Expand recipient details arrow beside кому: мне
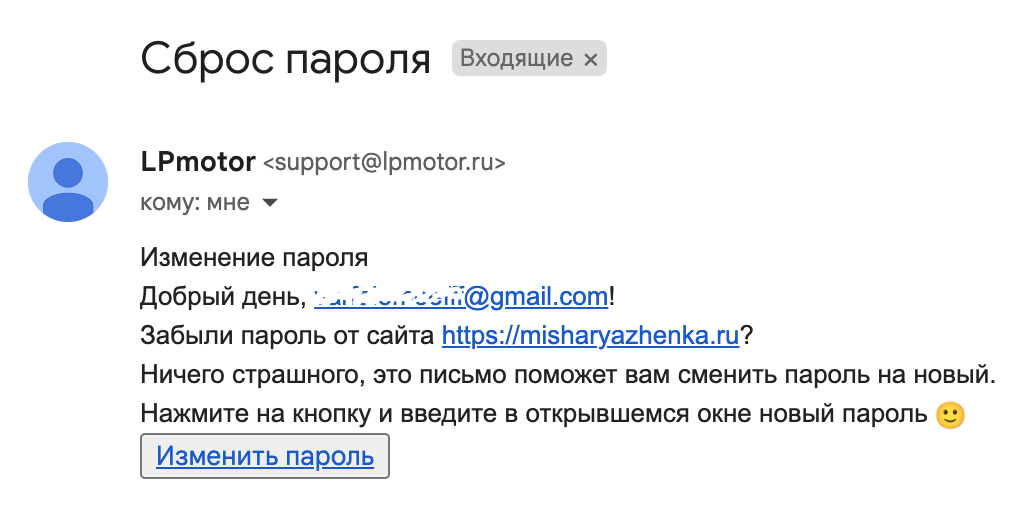The image size is (1030, 508). click(x=269, y=203)
